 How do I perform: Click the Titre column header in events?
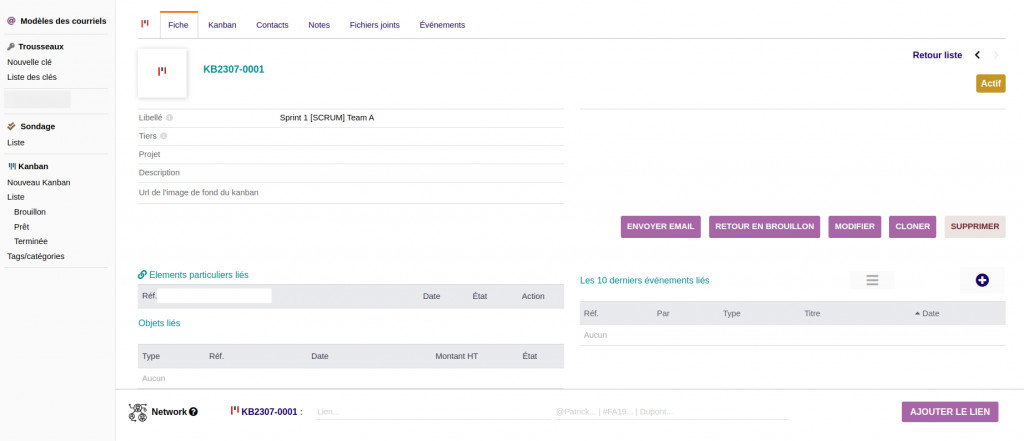point(812,314)
